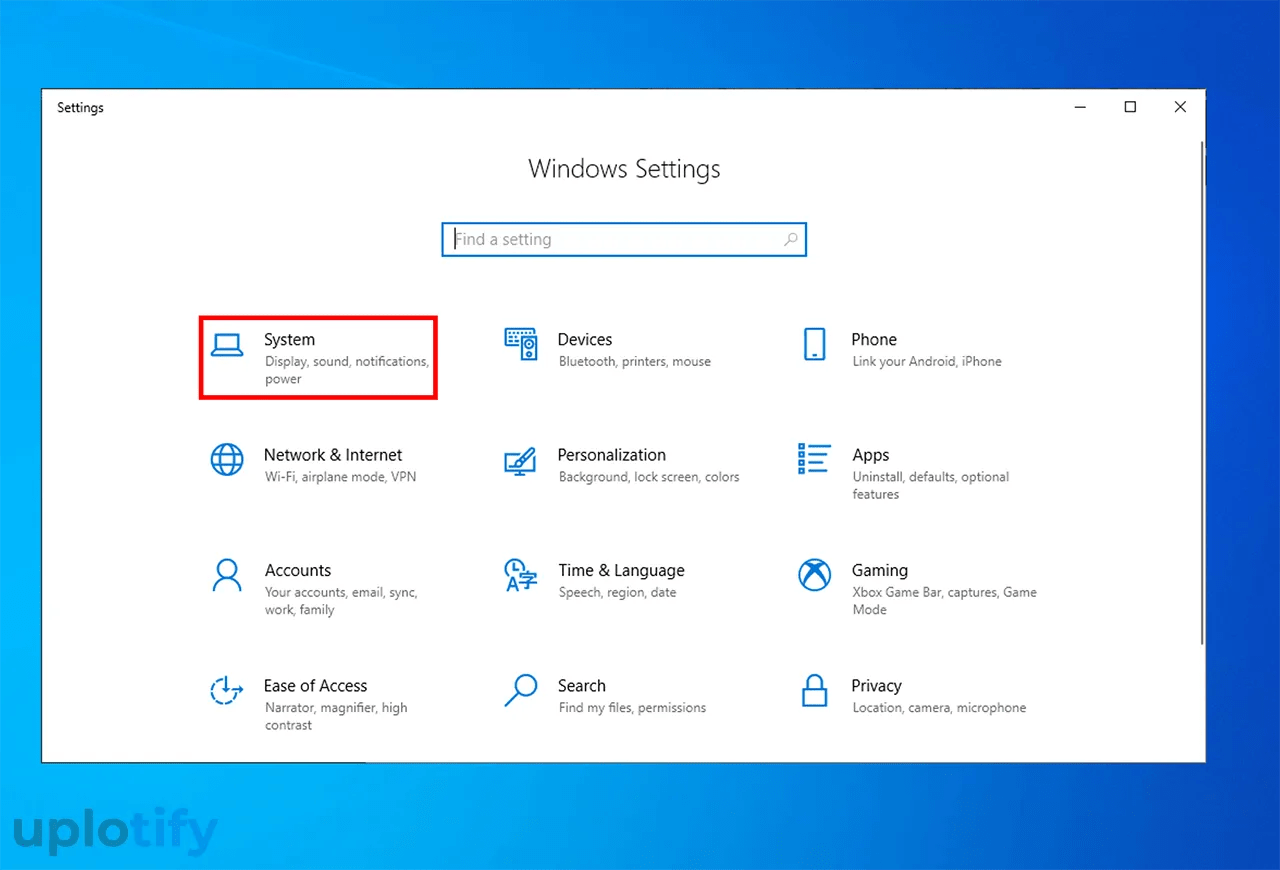
Task: Open the Privacy padlock icon
Action: (815, 690)
